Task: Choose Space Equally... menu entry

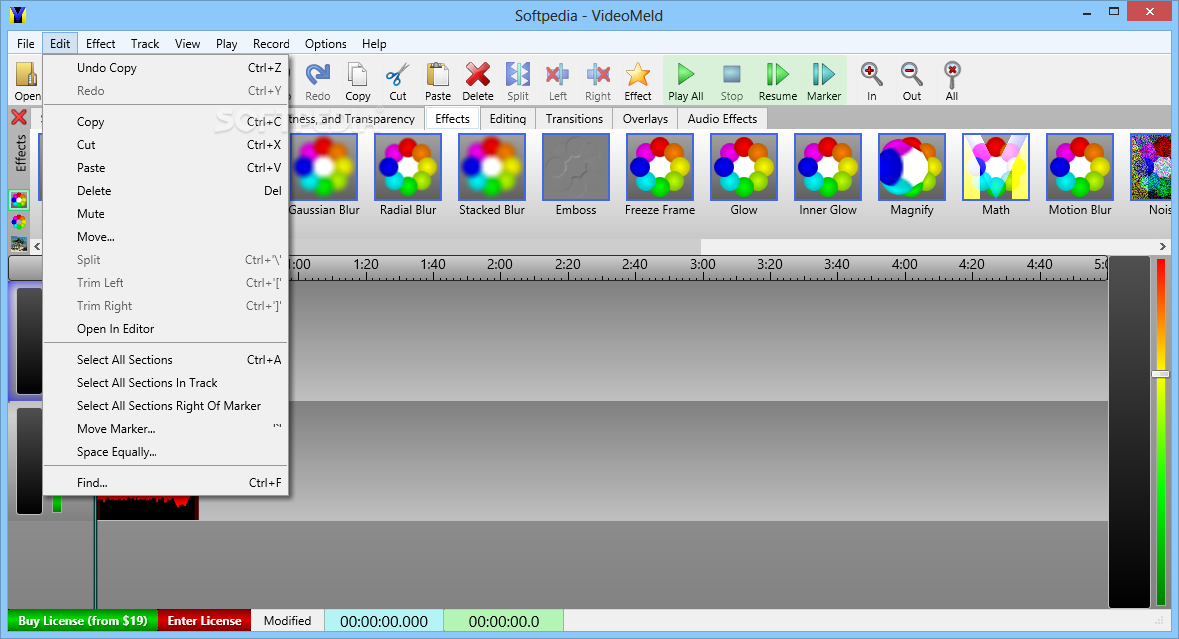Action: 165,452
